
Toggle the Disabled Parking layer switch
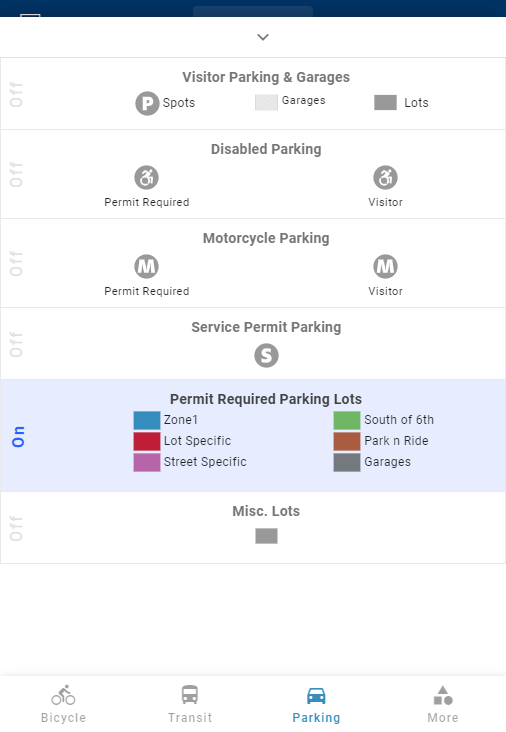click(16, 175)
